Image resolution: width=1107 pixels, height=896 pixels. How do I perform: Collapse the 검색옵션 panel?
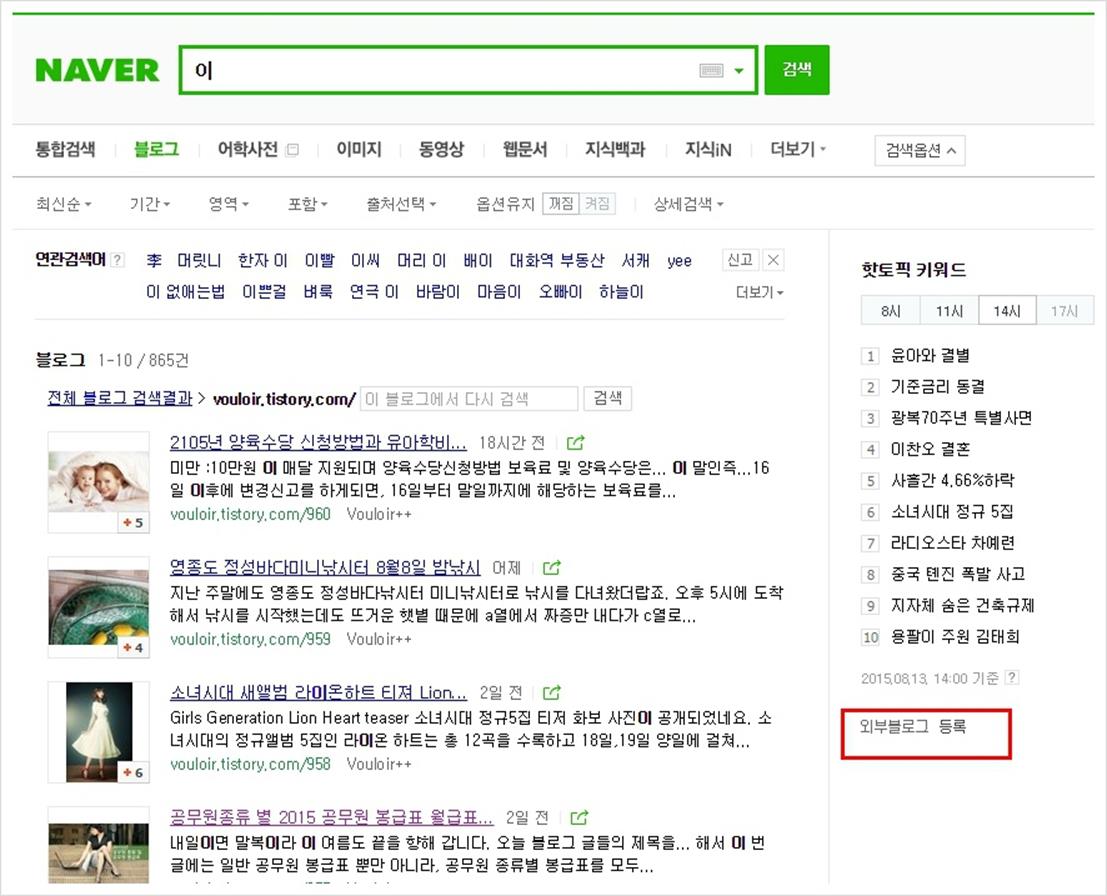(920, 150)
